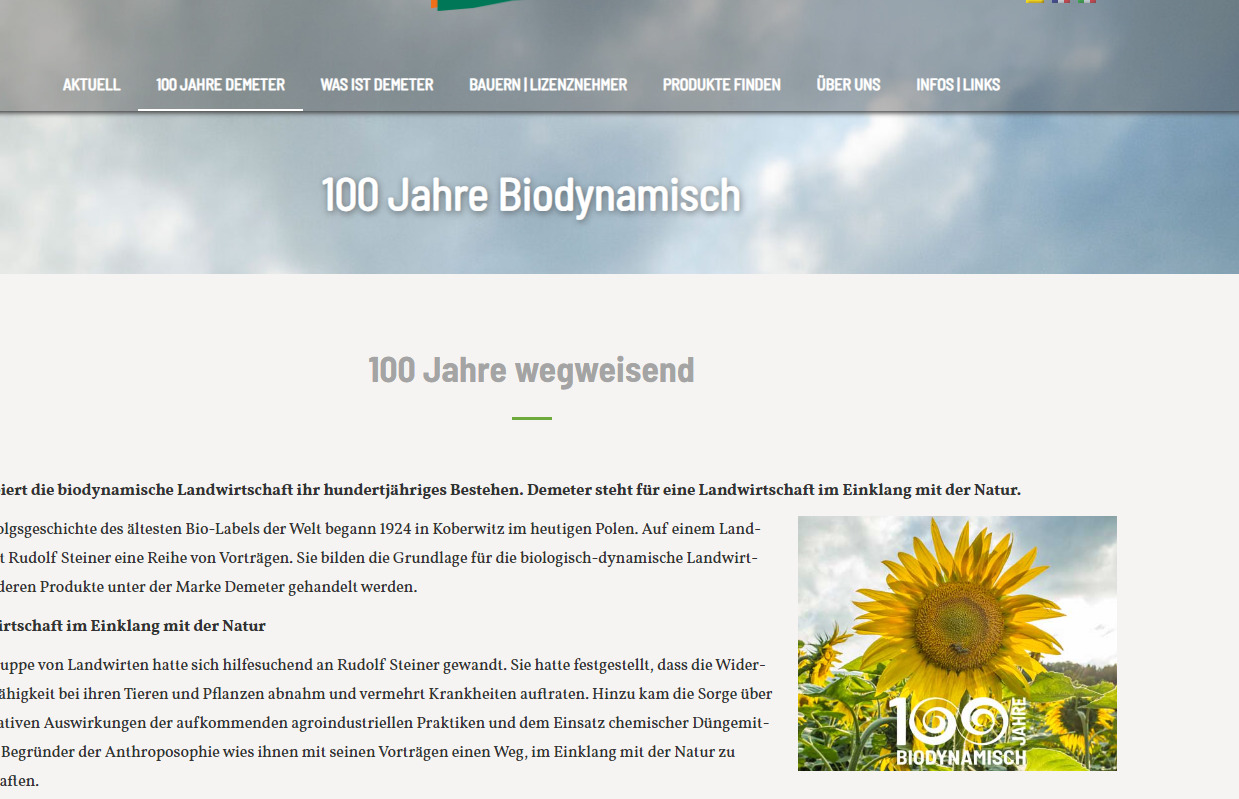Viewport: 1239px width, 799px height.
Task: Open the Aktuell menu item
Action: pos(91,85)
